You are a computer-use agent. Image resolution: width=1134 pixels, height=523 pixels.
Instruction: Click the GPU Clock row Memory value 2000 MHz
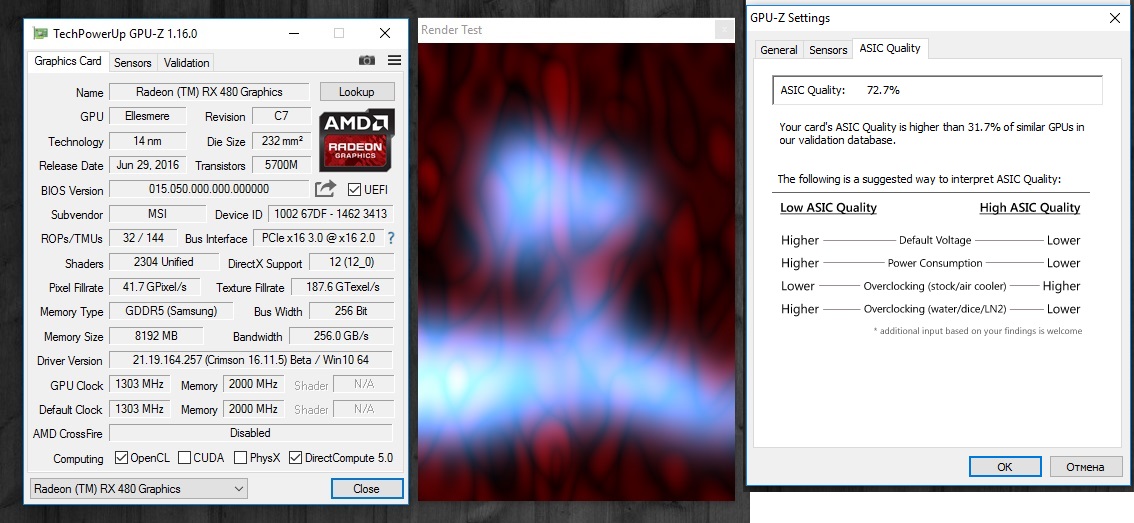pyautogui.click(x=253, y=384)
